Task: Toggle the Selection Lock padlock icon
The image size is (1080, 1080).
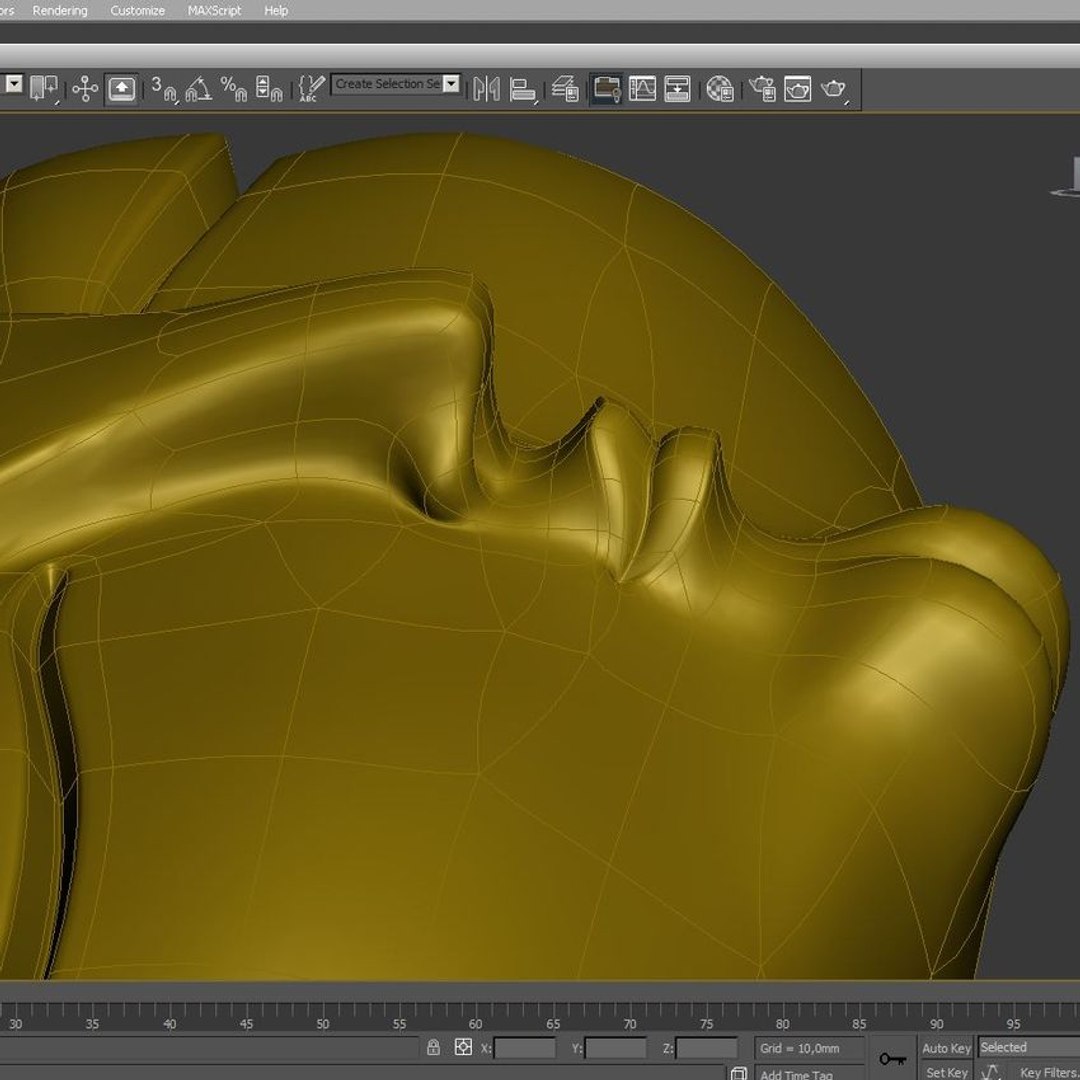Action: coord(433,1048)
